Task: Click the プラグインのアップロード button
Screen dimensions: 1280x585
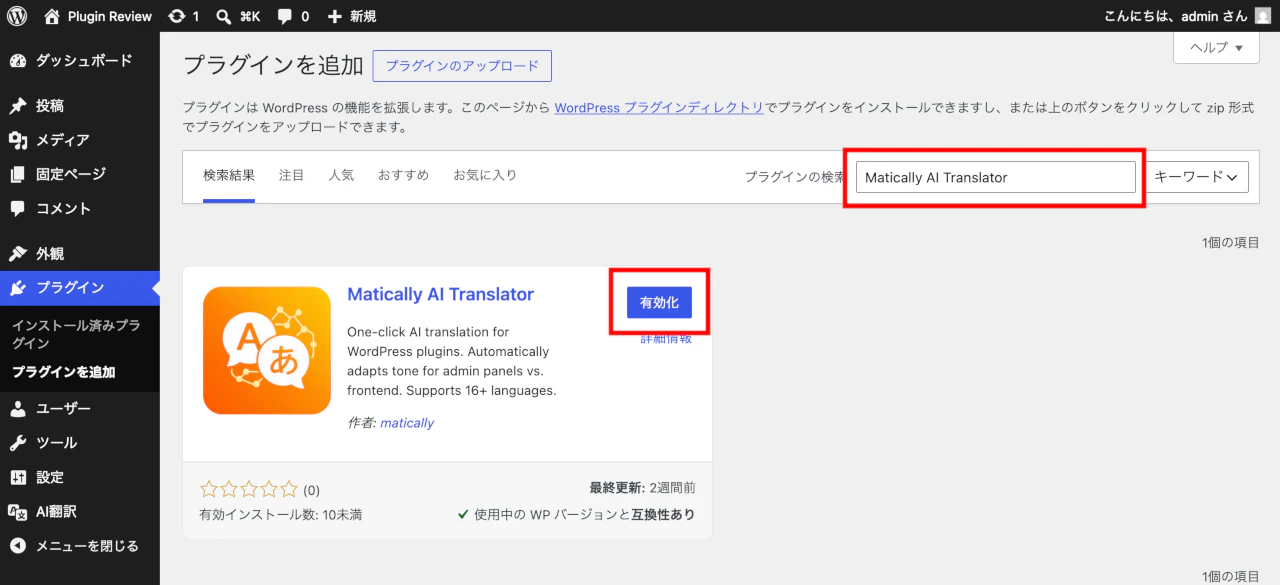Action: tap(462, 66)
